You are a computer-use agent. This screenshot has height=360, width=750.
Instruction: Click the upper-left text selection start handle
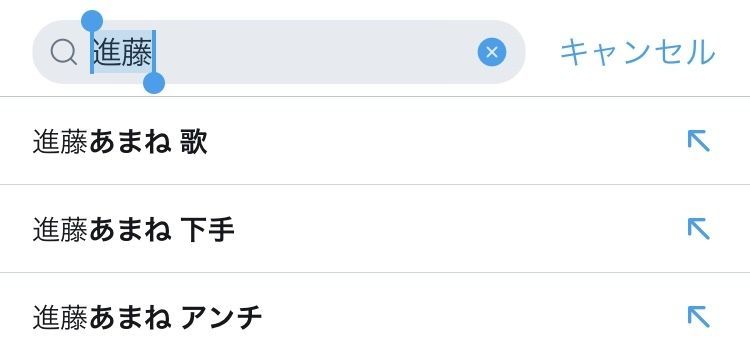point(92,21)
